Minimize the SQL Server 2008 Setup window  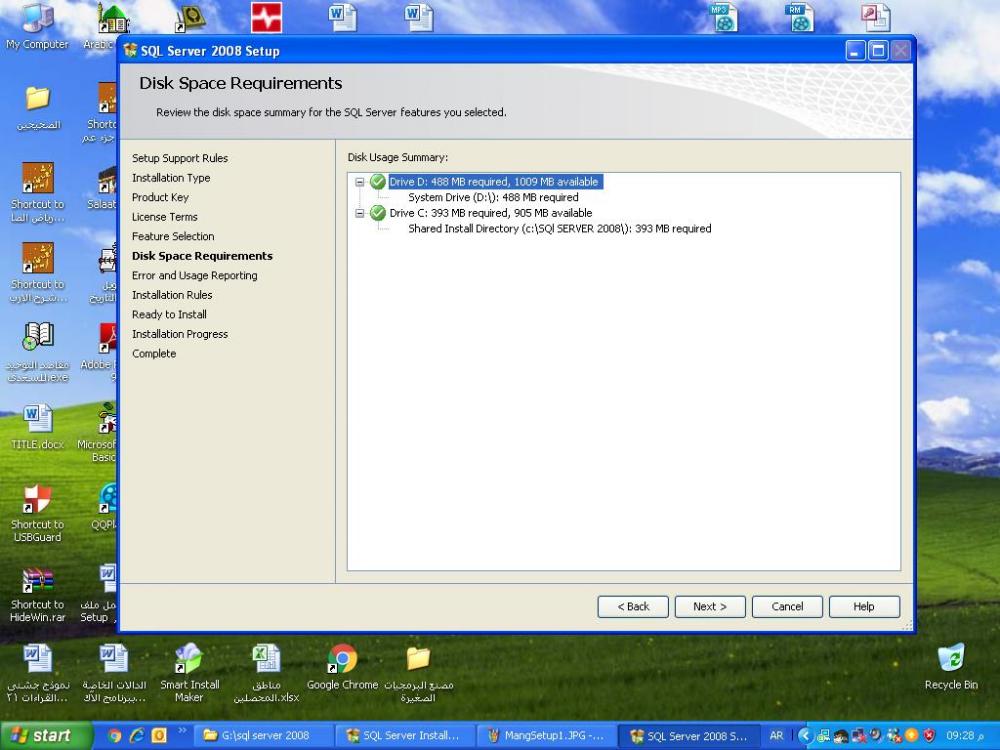[x=856, y=50]
